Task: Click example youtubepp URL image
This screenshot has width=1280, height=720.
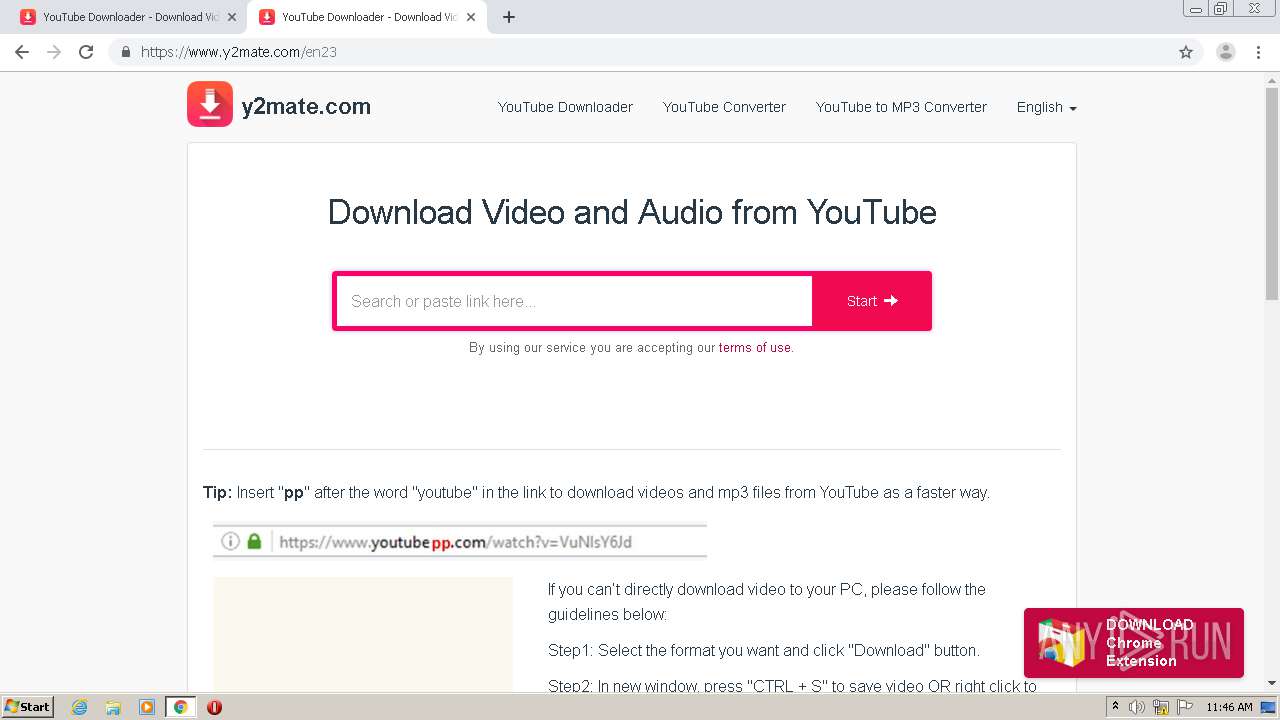Action: [x=459, y=542]
